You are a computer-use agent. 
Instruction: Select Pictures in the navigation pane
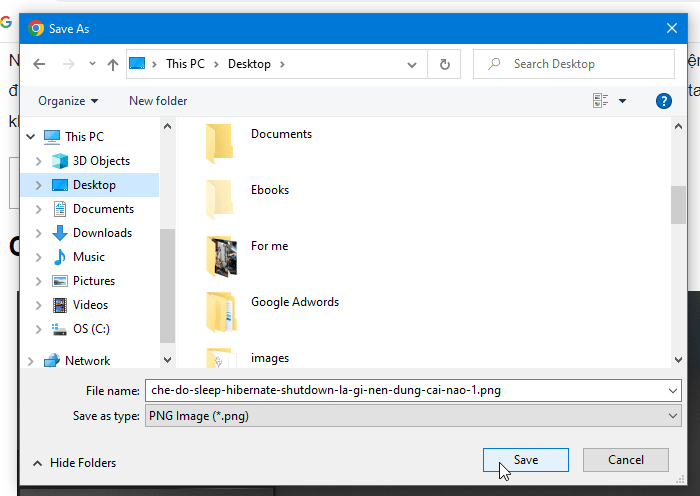(x=94, y=281)
